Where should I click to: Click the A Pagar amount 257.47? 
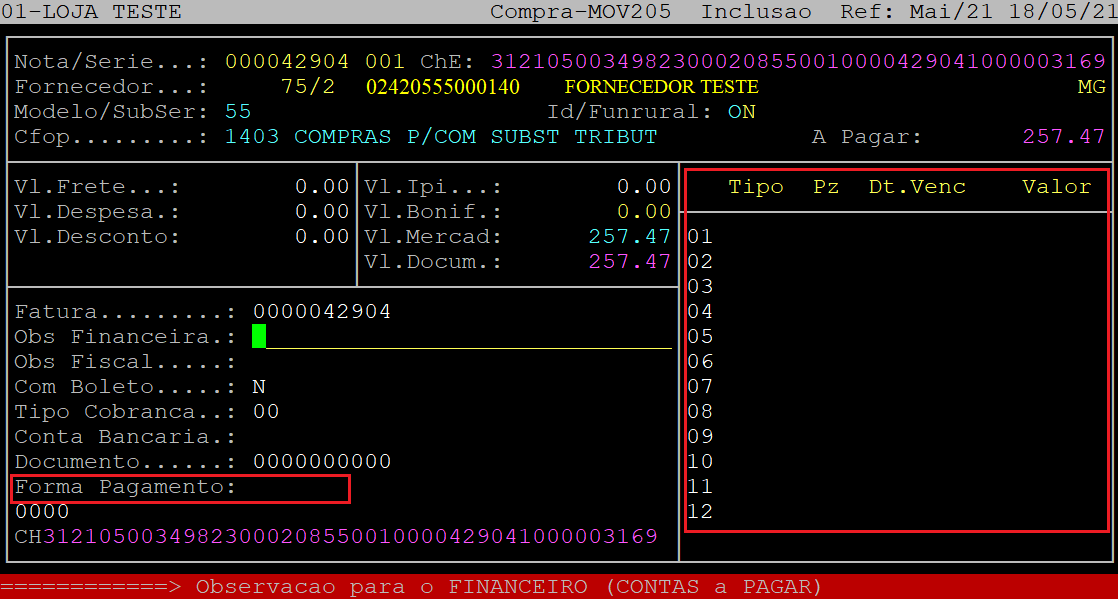[x=1063, y=137]
